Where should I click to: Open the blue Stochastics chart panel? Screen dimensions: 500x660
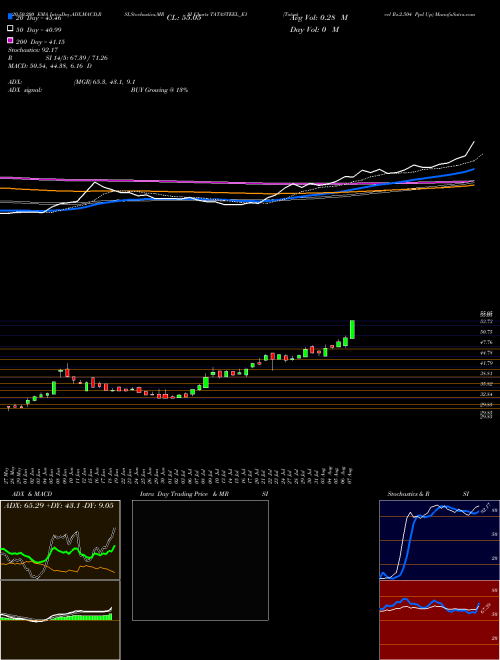439,540
